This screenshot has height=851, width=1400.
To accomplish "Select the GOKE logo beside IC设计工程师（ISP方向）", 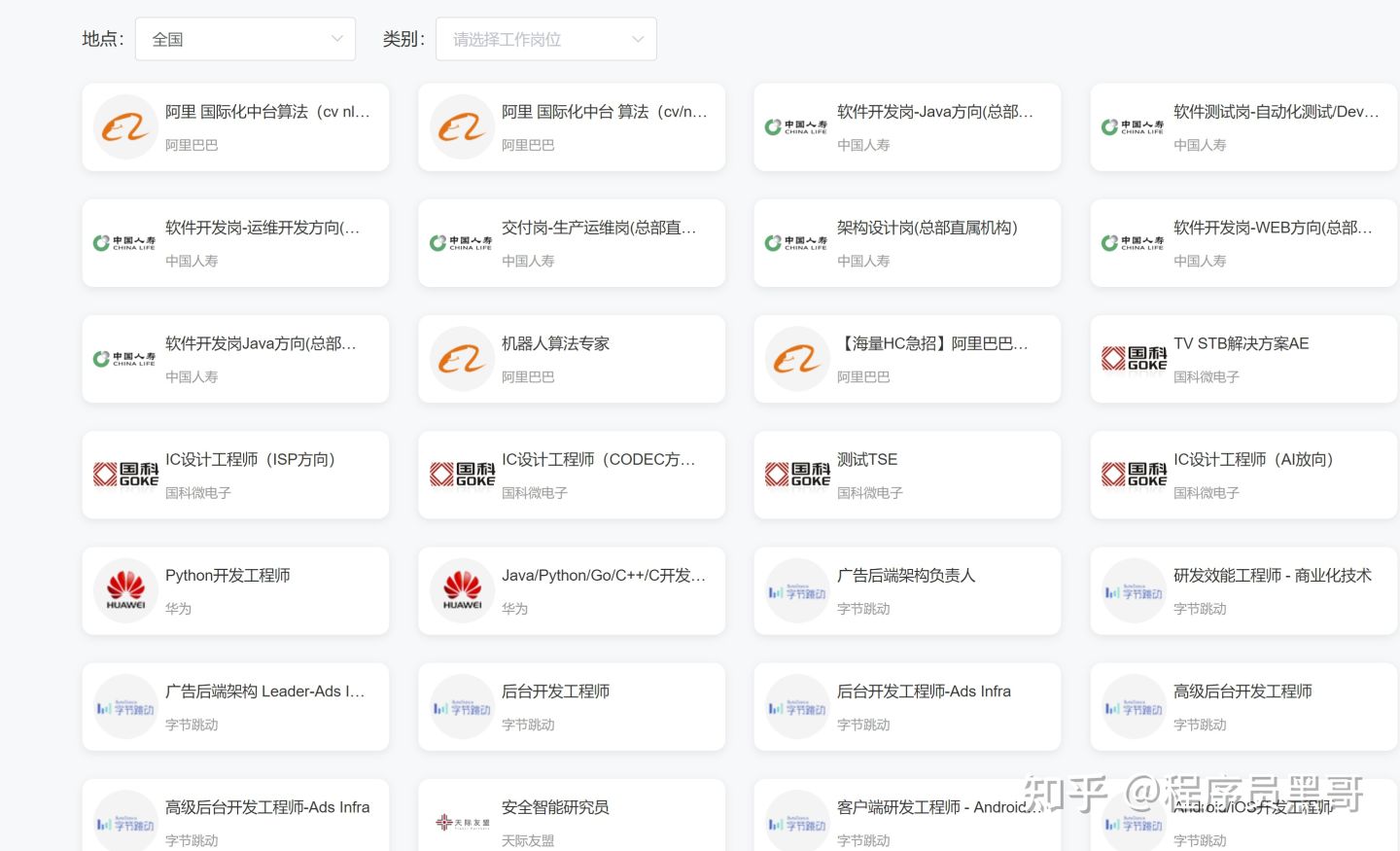I will (125, 475).
